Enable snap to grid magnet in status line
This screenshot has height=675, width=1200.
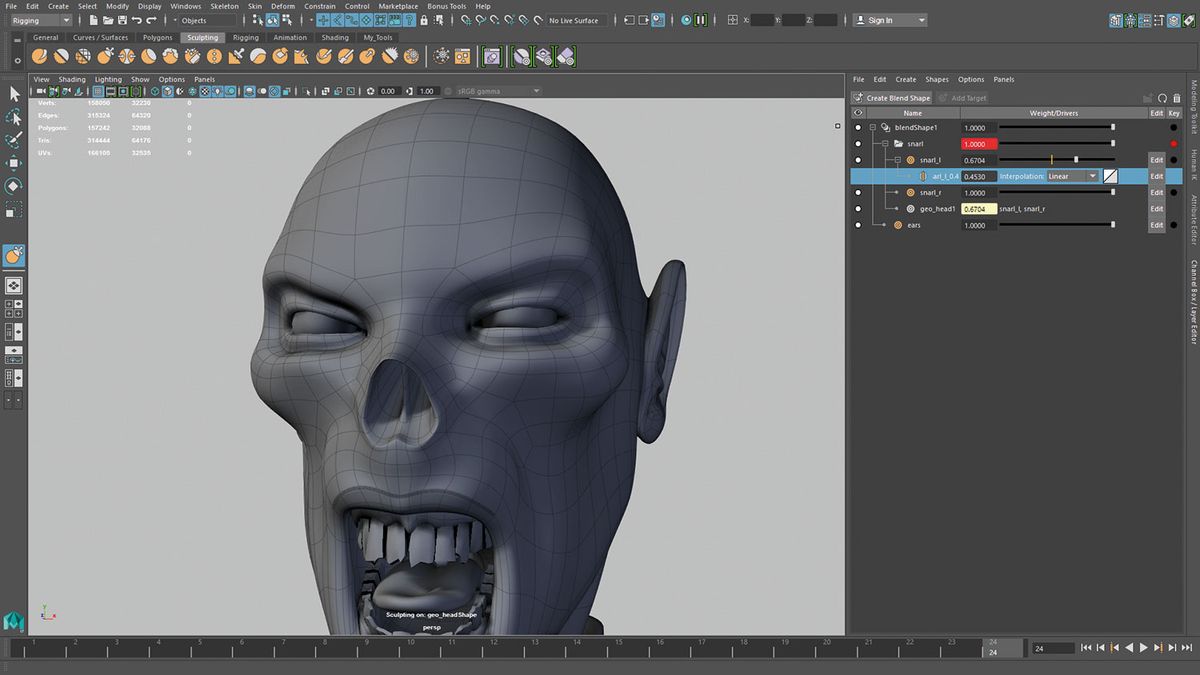pos(465,20)
